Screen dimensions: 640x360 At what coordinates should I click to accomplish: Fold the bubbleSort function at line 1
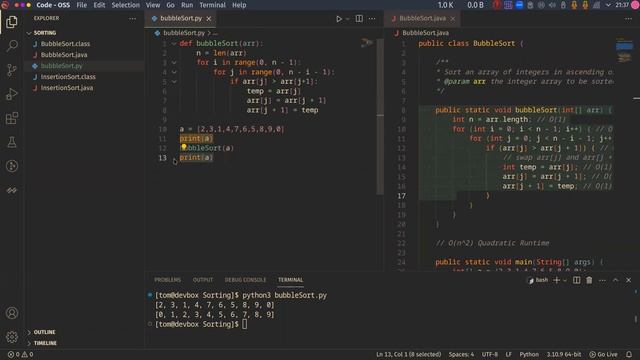coord(174,43)
